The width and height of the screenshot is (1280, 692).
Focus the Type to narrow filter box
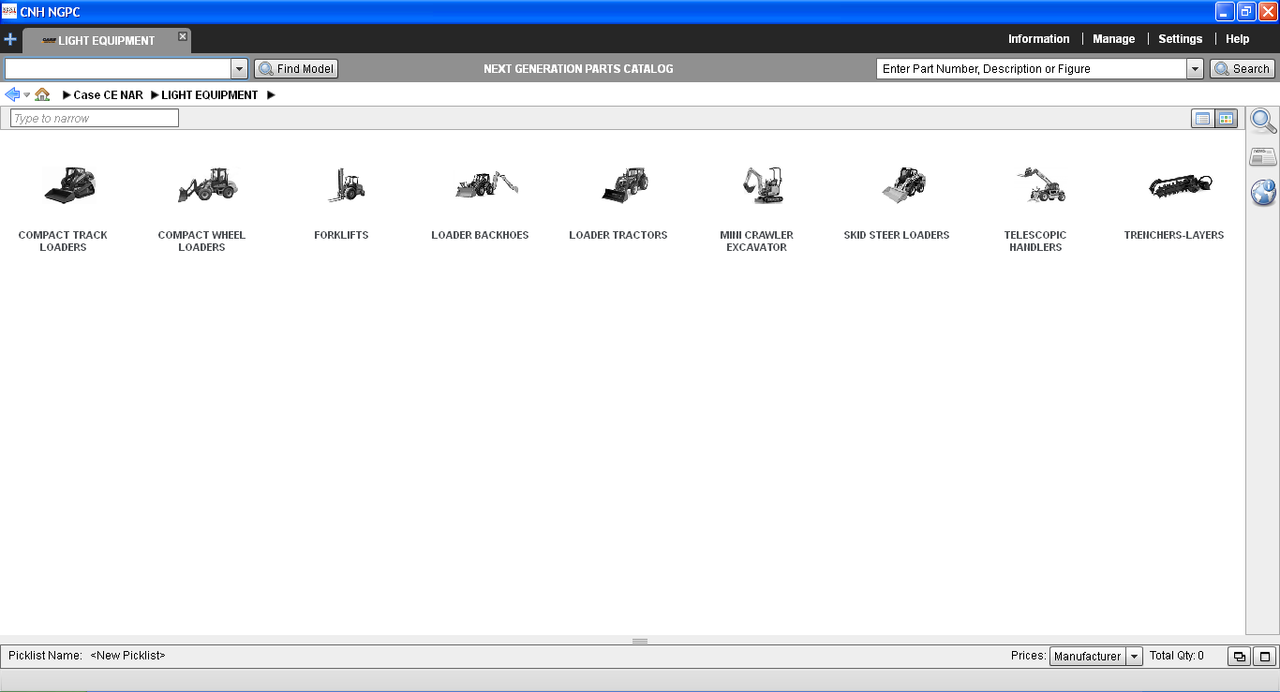[94, 118]
